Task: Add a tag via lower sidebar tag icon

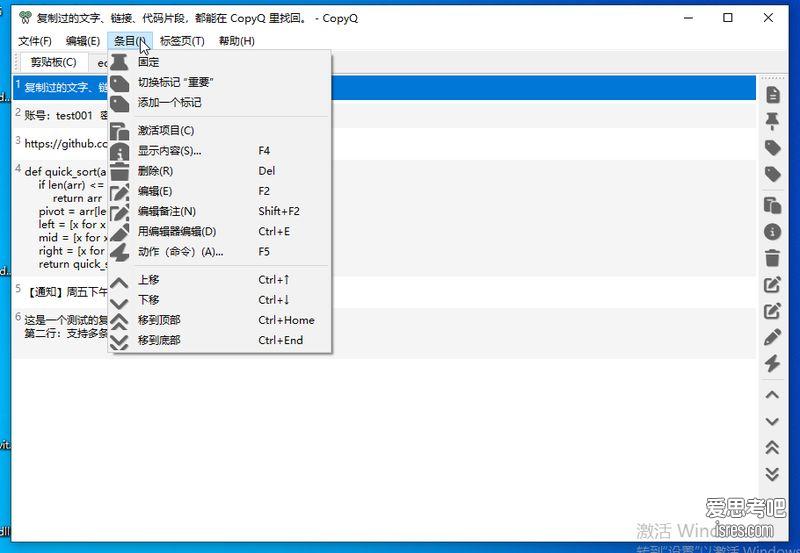Action: [x=772, y=174]
